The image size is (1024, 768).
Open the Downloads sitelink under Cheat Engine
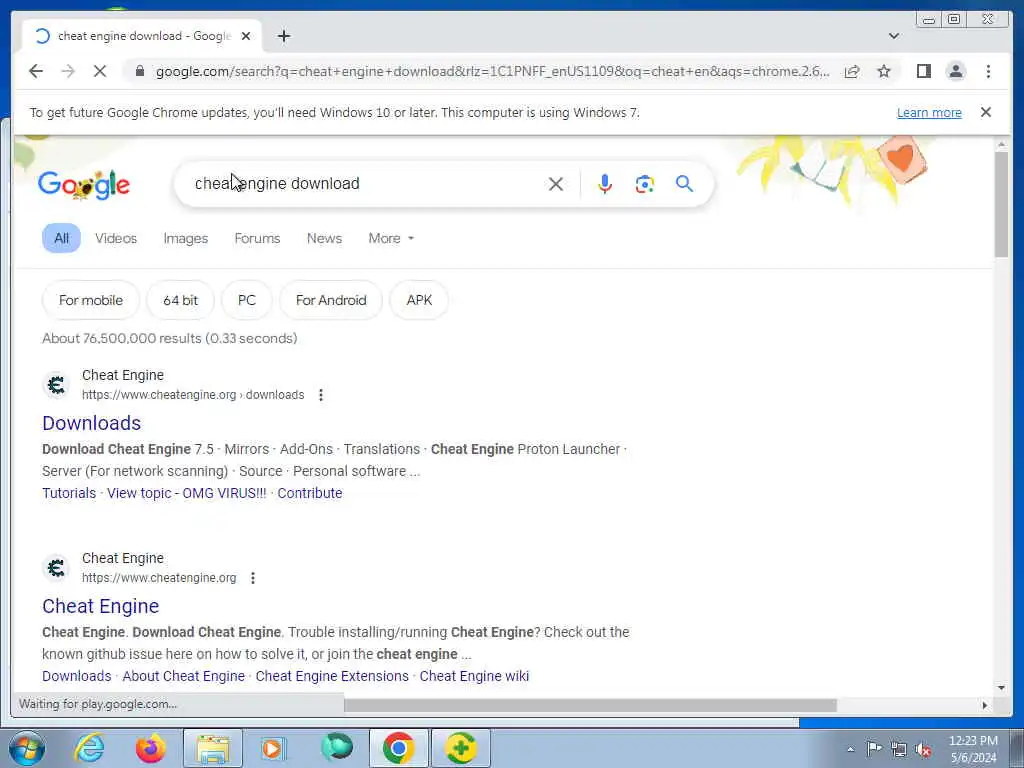pos(76,676)
